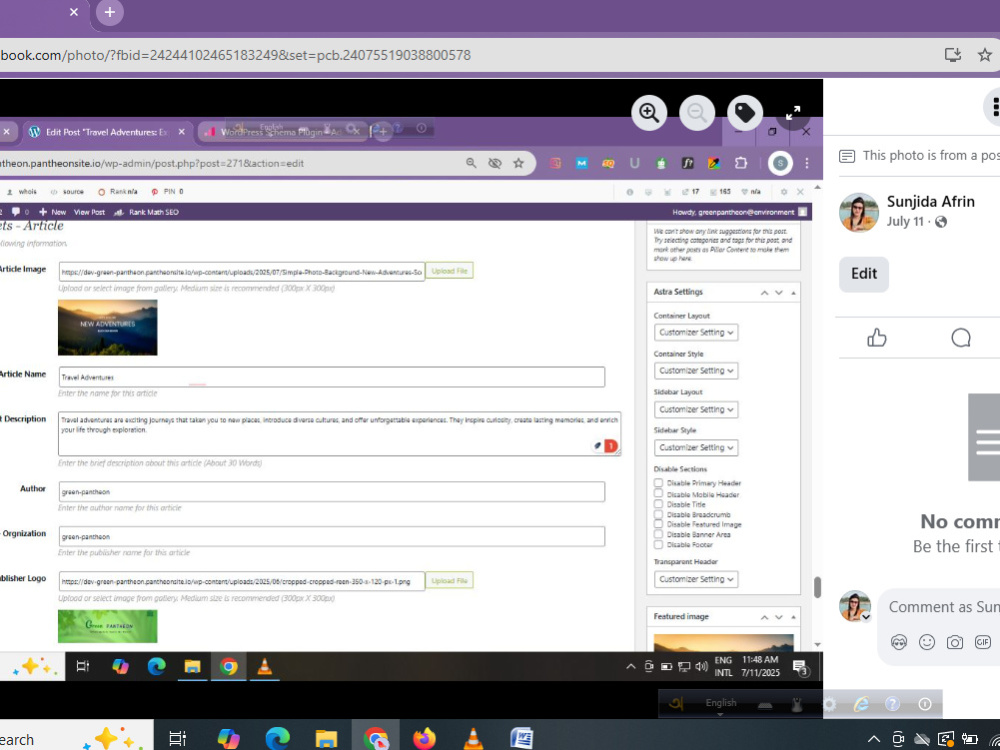
Task: Open the Transparent Header dropdown
Action: click(696, 579)
